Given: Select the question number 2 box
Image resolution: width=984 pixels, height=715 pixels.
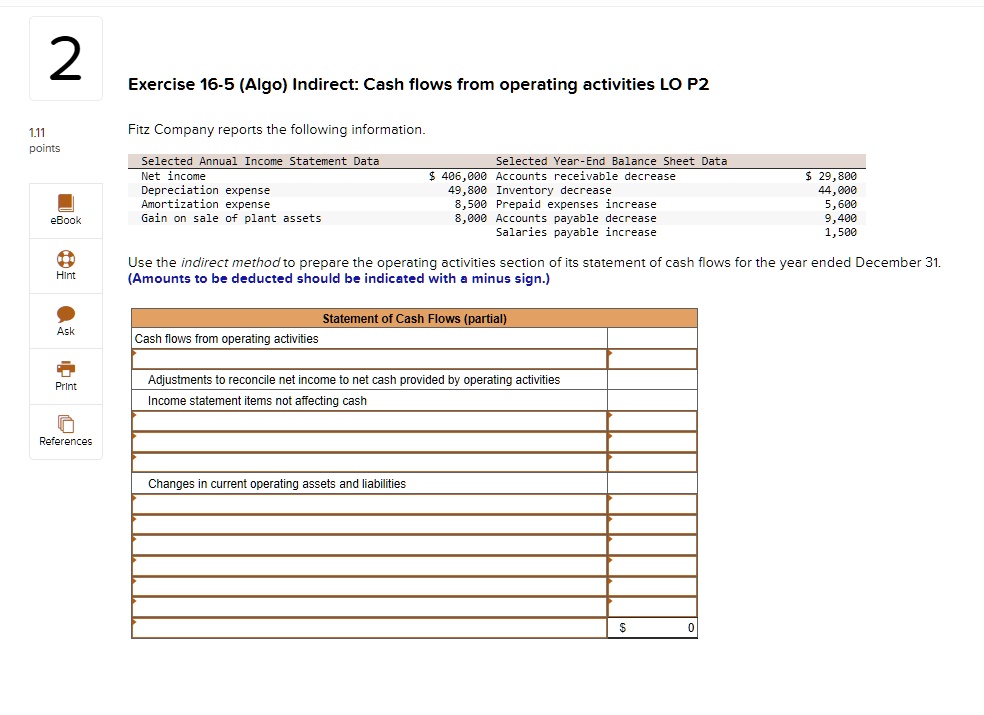Looking at the screenshot, I should click(65, 58).
